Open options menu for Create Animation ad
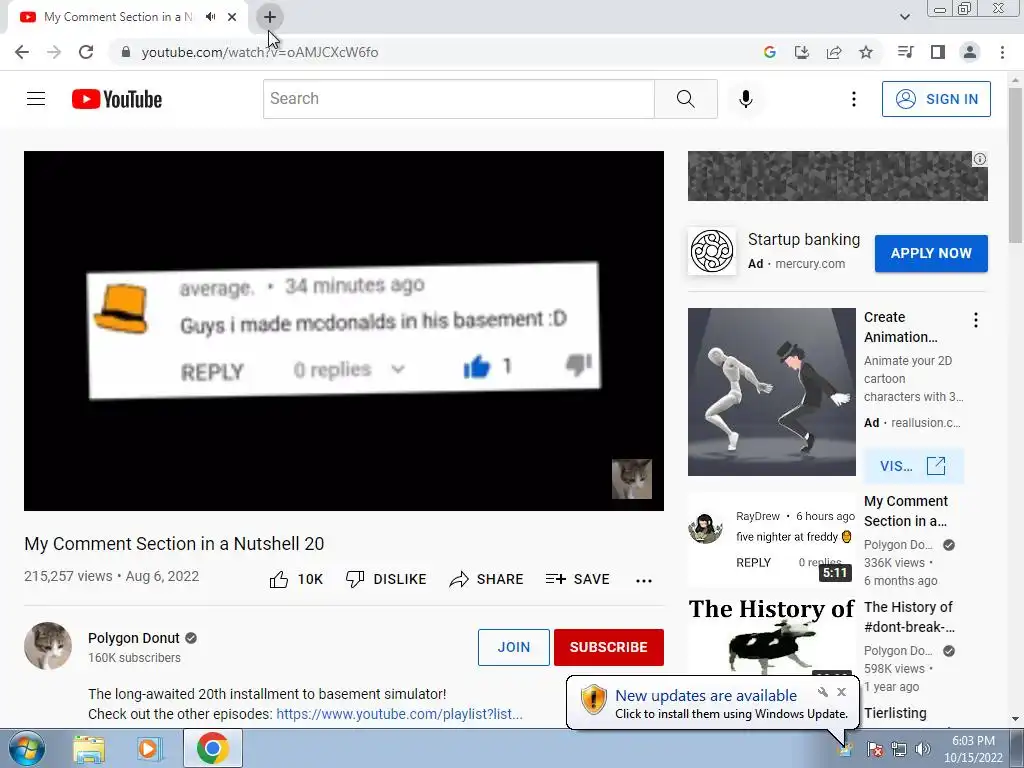1024x768 pixels. click(x=976, y=320)
